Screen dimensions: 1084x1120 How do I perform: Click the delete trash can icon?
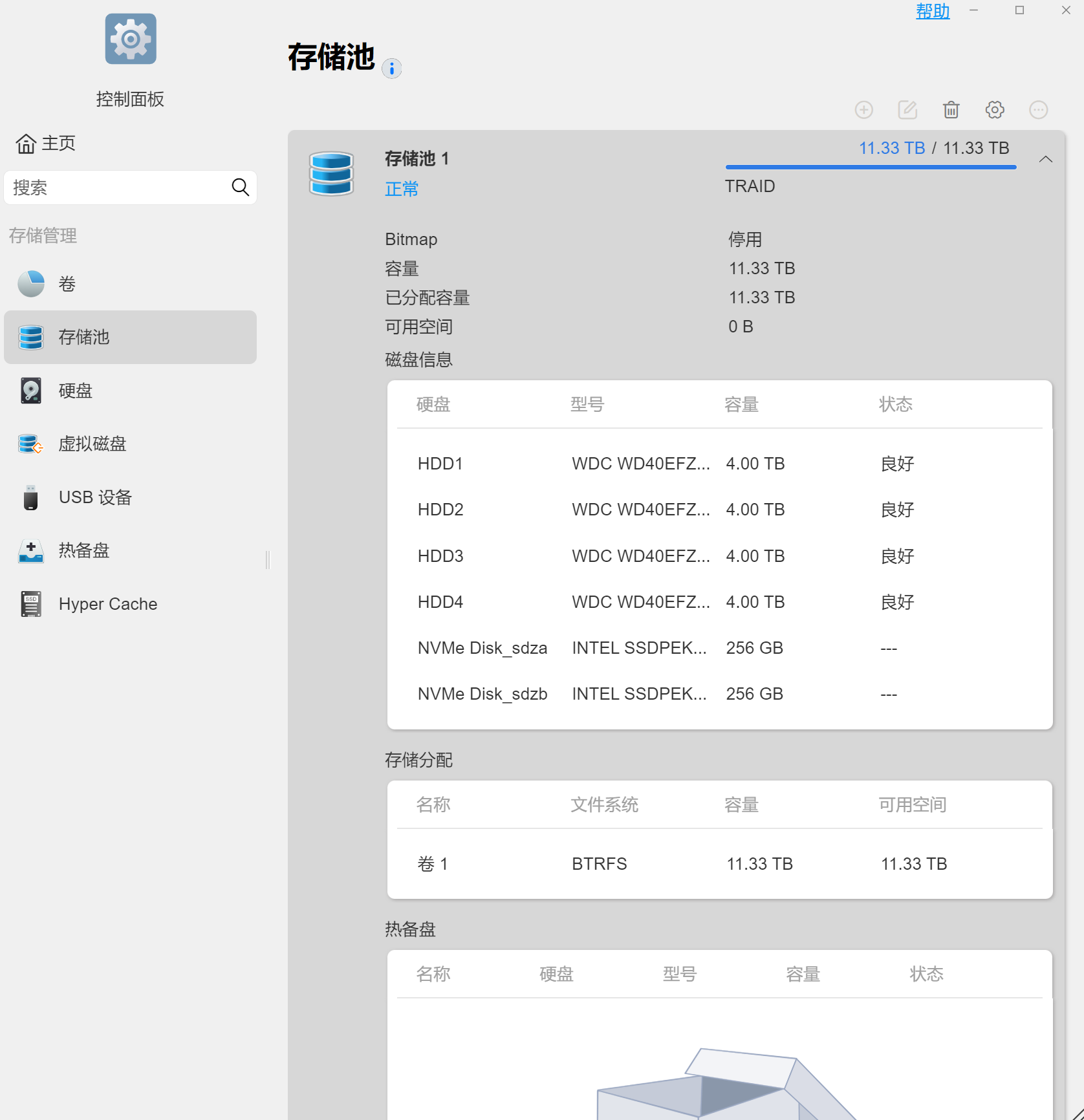point(951,110)
